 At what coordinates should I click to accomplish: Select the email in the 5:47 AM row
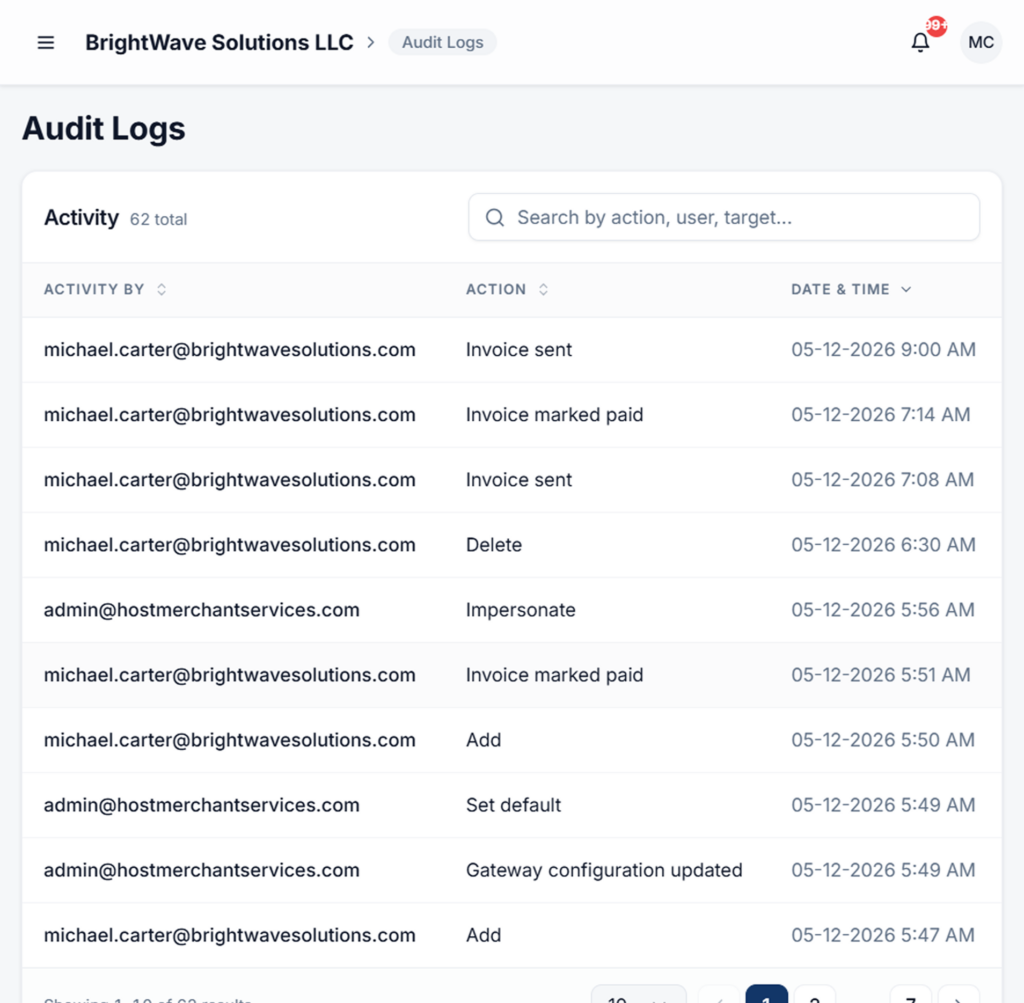(x=230, y=936)
